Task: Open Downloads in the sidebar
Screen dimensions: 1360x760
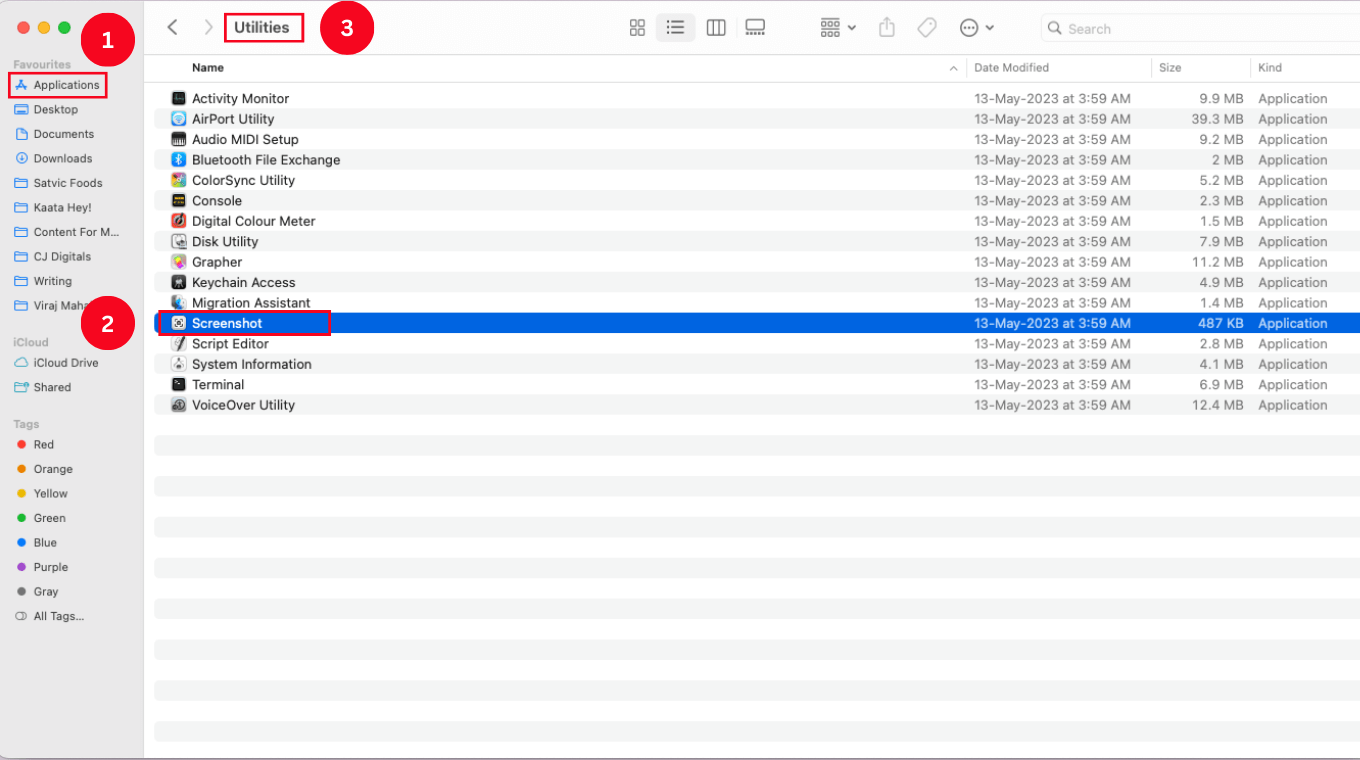Action: (54, 158)
